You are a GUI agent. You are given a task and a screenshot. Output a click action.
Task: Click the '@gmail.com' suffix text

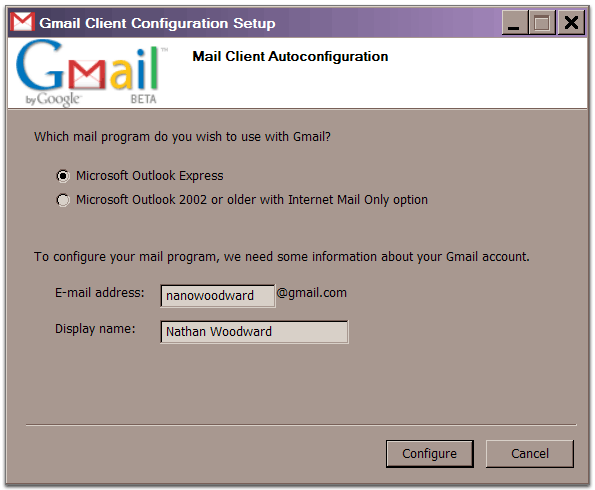(x=312, y=293)
